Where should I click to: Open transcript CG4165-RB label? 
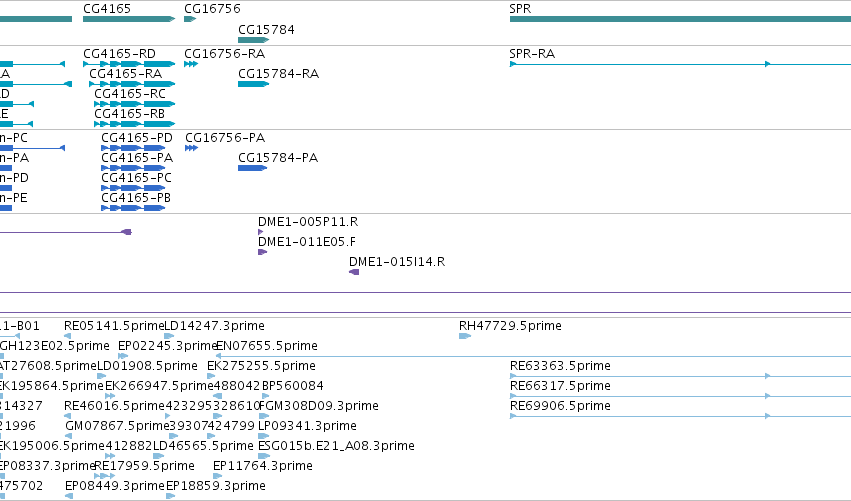129,114
